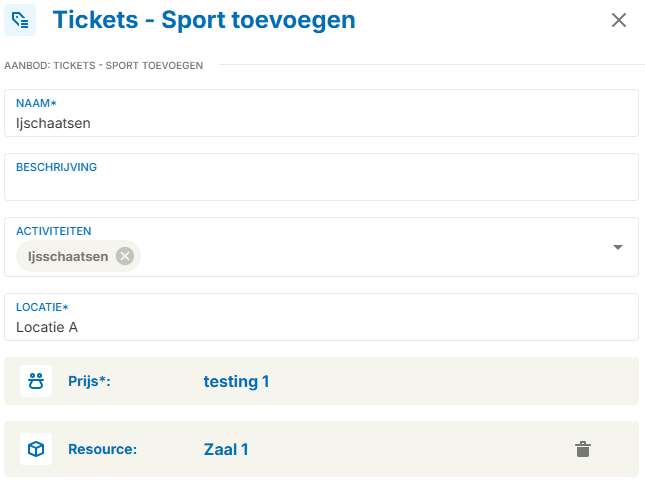Expand the Activiteiten dropdown arrow
645x485 pixels.
click(x=617, y=247)
